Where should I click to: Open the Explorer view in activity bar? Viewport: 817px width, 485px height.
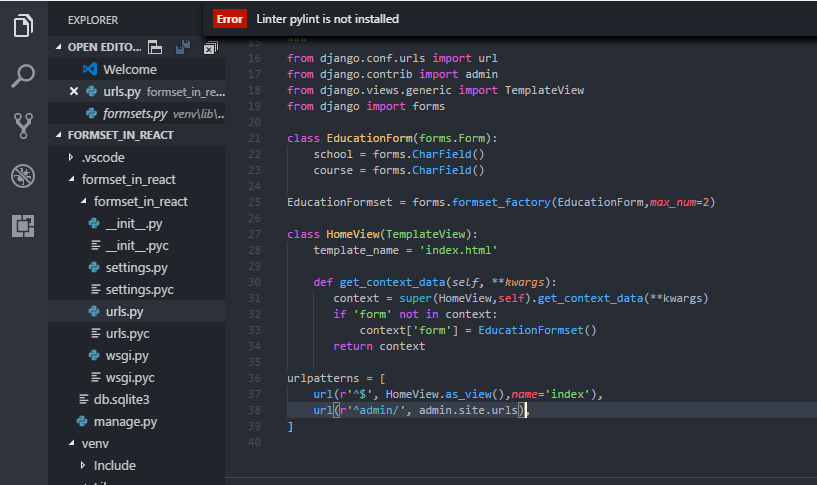pyautogui.click(x=23, y=25)
